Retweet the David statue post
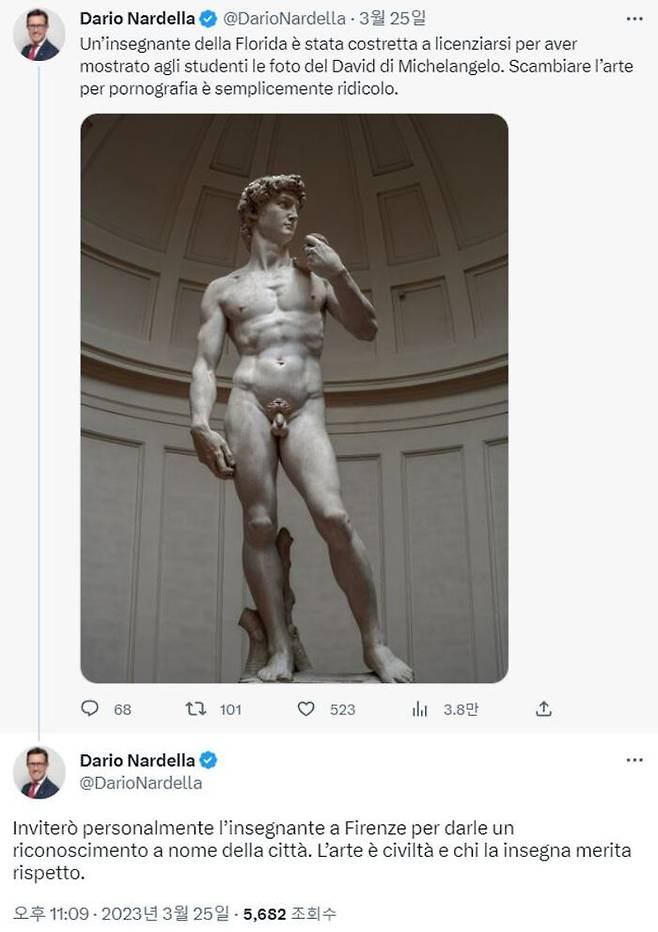658x932 pixels. (x=197, y=709)
